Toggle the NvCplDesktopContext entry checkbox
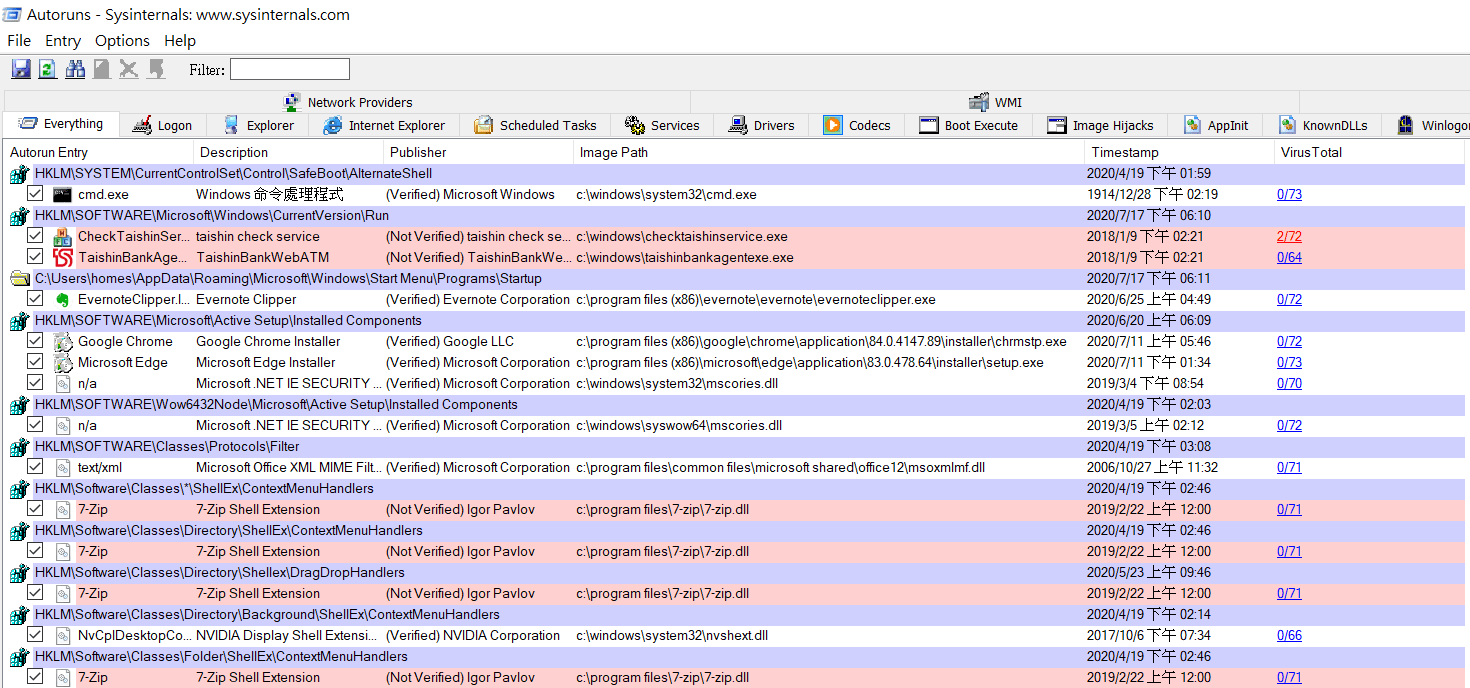Screen dimensions: 1470x688 pyautogui.click(x=35, y=636)
